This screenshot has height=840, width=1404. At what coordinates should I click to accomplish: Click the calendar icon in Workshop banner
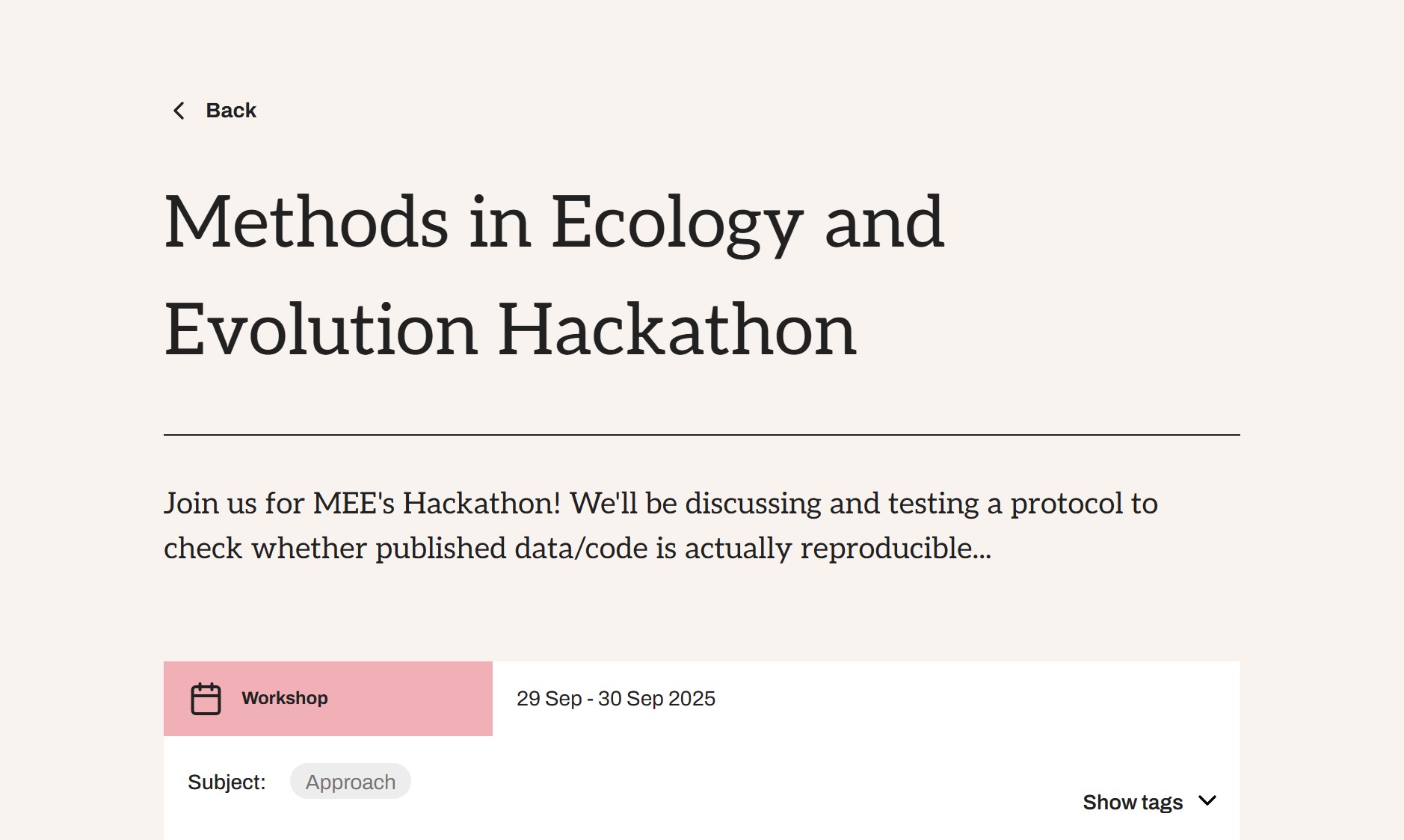(206, 699)
